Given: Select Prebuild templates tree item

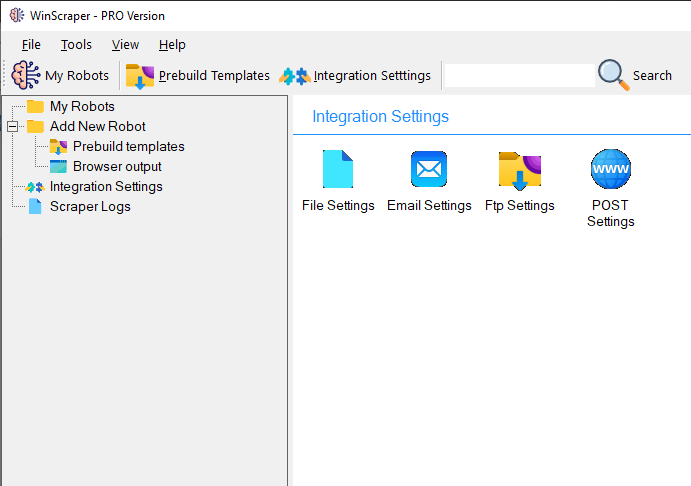Looking at the screenshot, I should [x=128, y=146].
